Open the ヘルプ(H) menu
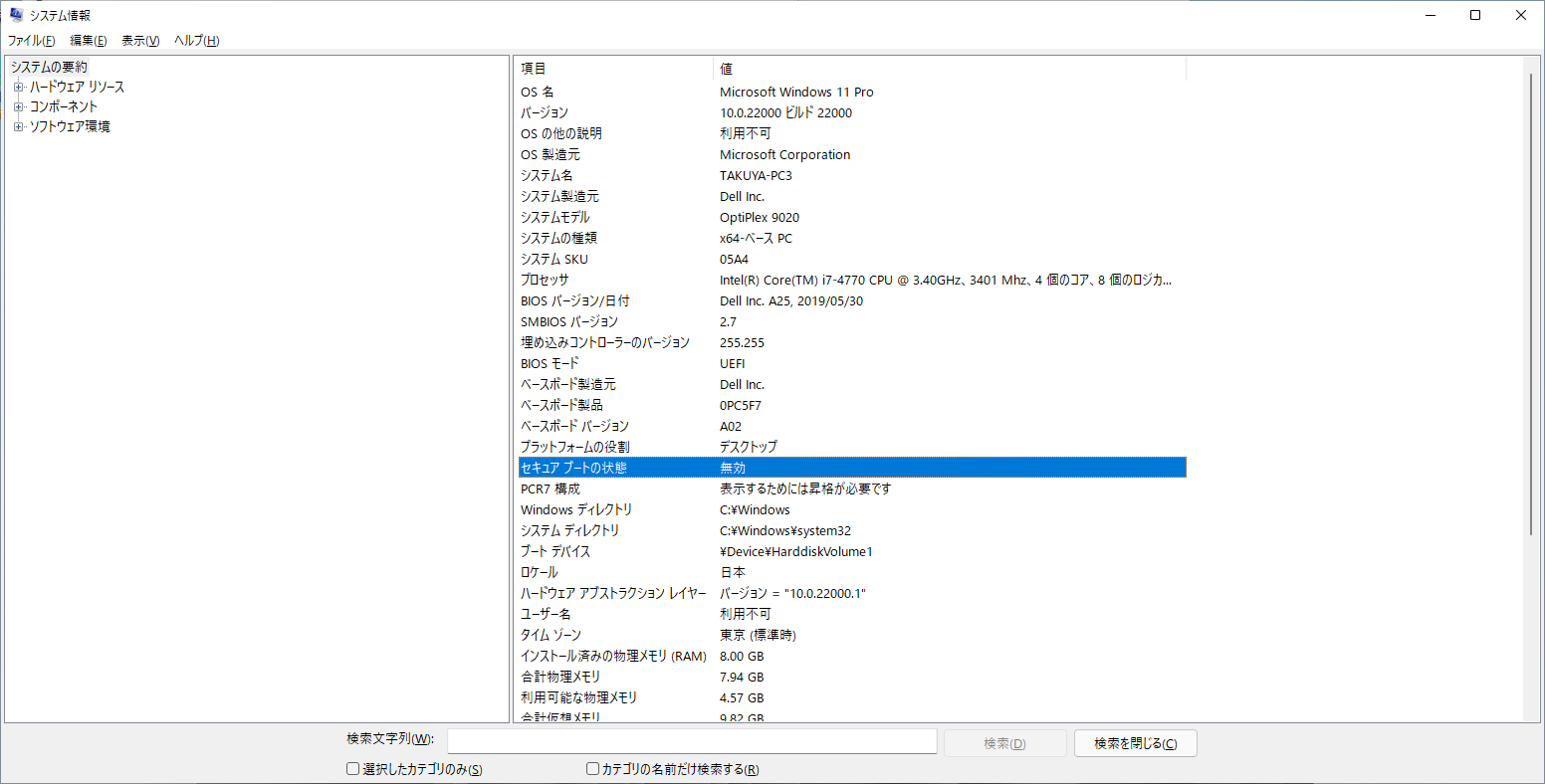Image resolution: width=1545 pixels, height=784 pixels. 197,41
